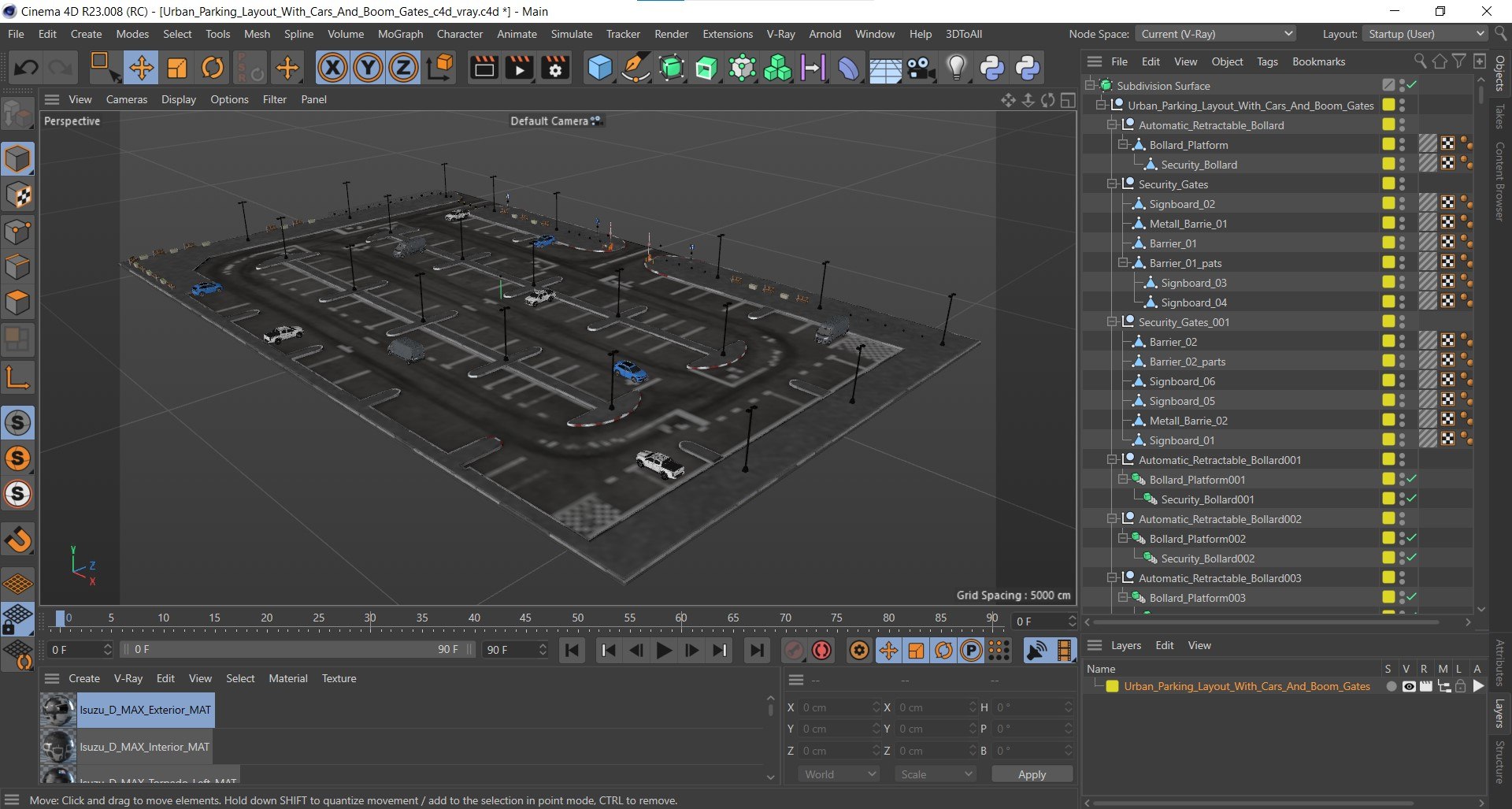Toggle Bollard_Platform001 enable checkmark
The height and width of the screenshot is (809, 1512).
1412,479
